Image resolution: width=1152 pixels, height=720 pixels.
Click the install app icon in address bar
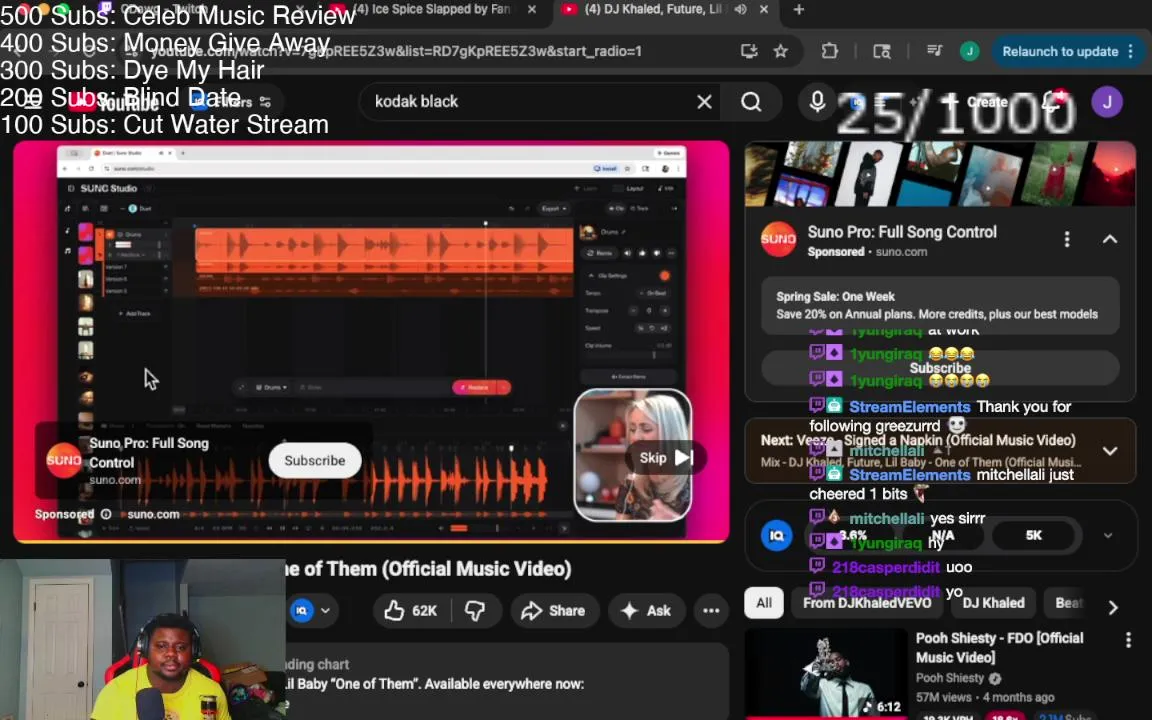pyautogui.click(x=749, y=51)
